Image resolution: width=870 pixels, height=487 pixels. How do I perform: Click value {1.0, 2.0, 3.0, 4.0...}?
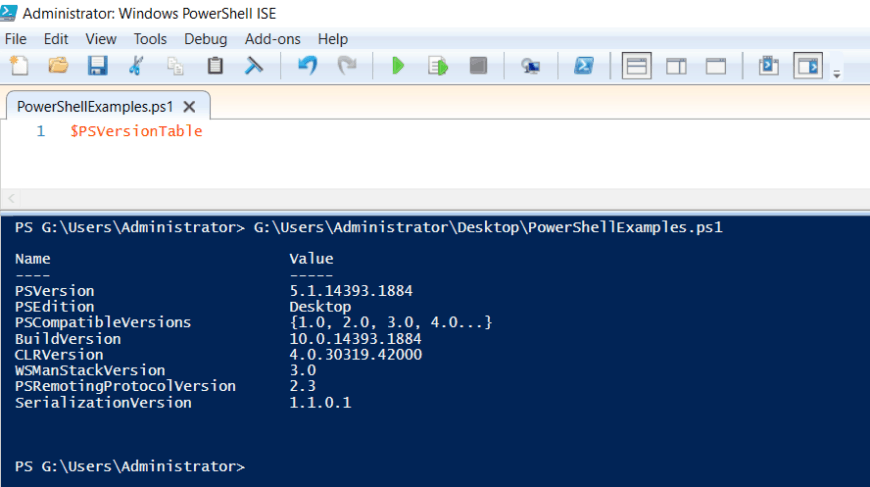(391, 322)
